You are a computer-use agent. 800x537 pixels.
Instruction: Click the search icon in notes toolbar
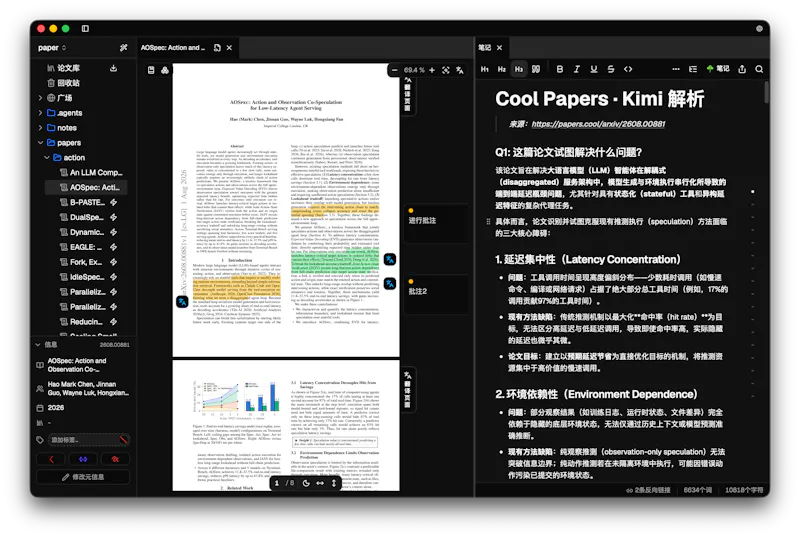click(x=759, y=69)
